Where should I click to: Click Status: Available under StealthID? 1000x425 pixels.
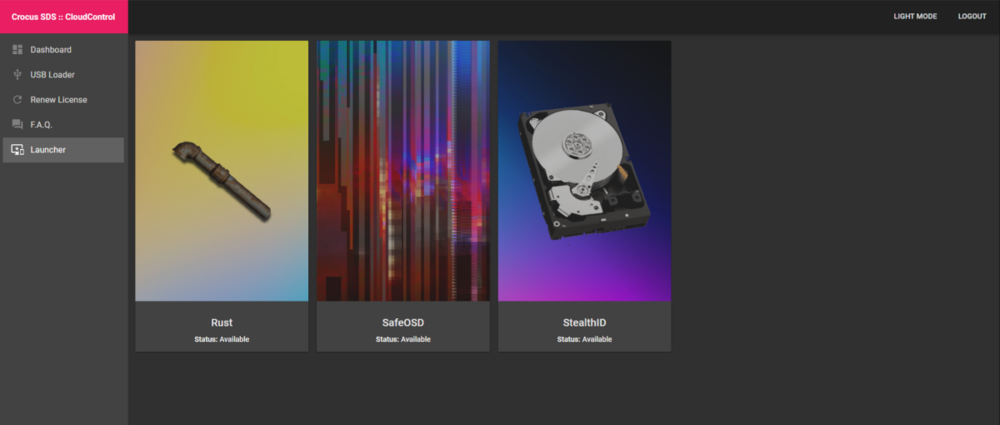pyautogui.click(x=584, y=339)
